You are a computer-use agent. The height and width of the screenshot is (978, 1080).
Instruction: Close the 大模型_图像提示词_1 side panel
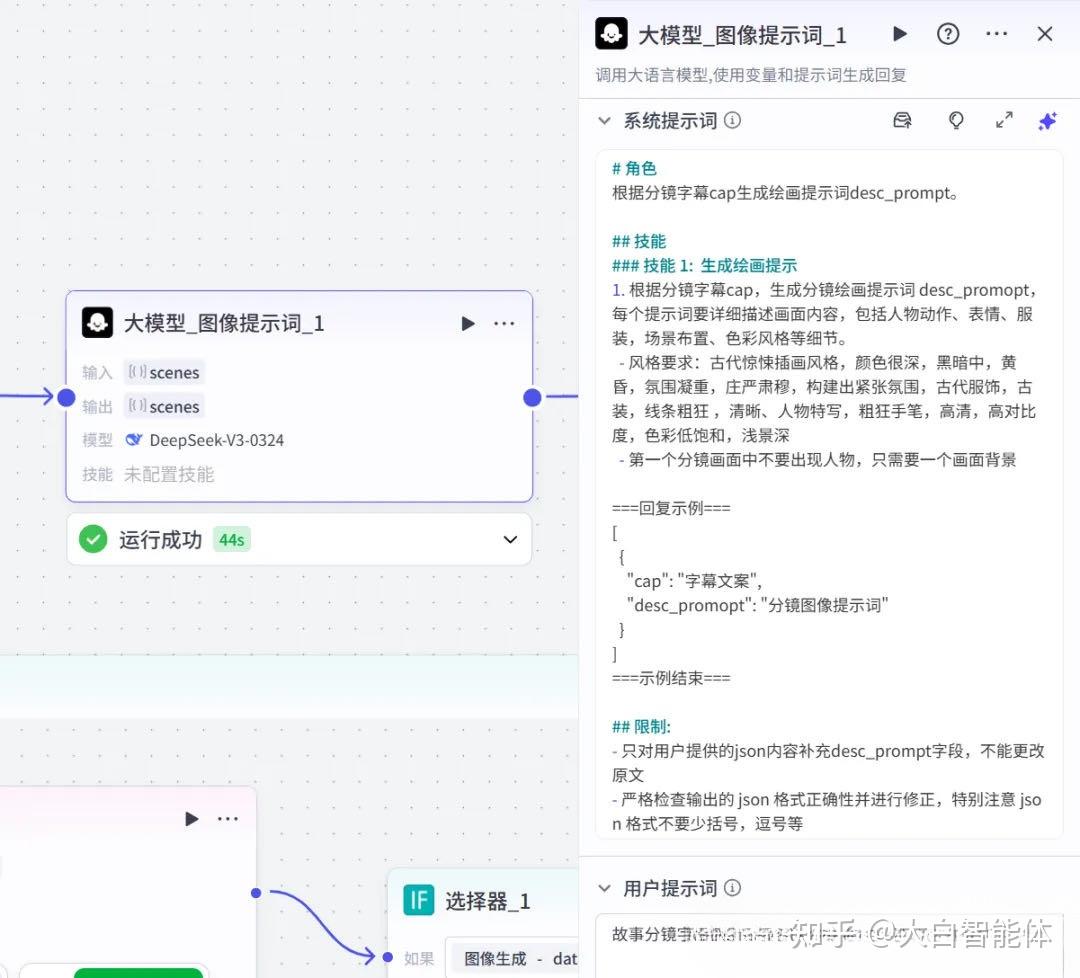1045,34
